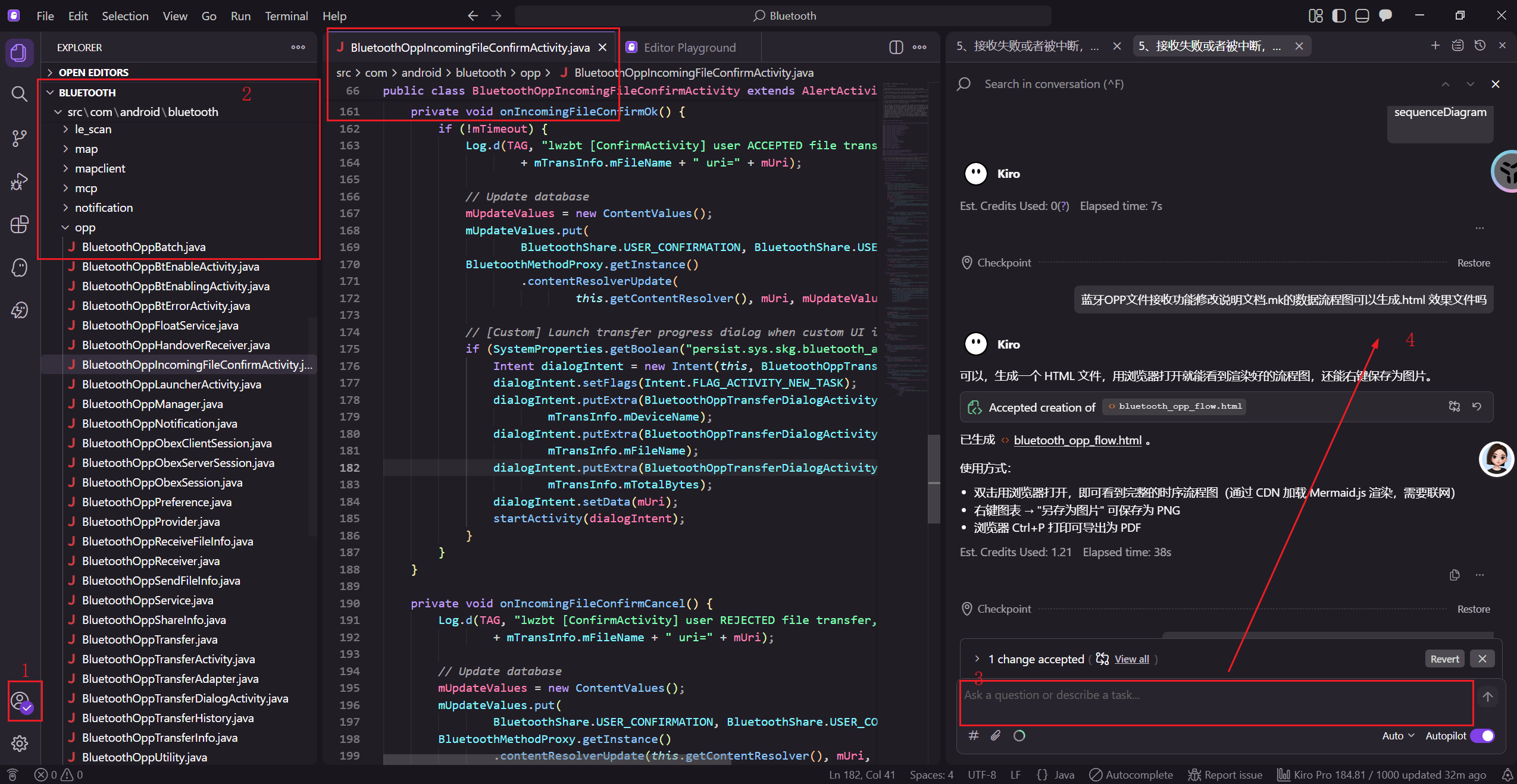Toggle the primary sidebar layout button
This screenshot has height=784, width=1517.
click(1339, 16)
